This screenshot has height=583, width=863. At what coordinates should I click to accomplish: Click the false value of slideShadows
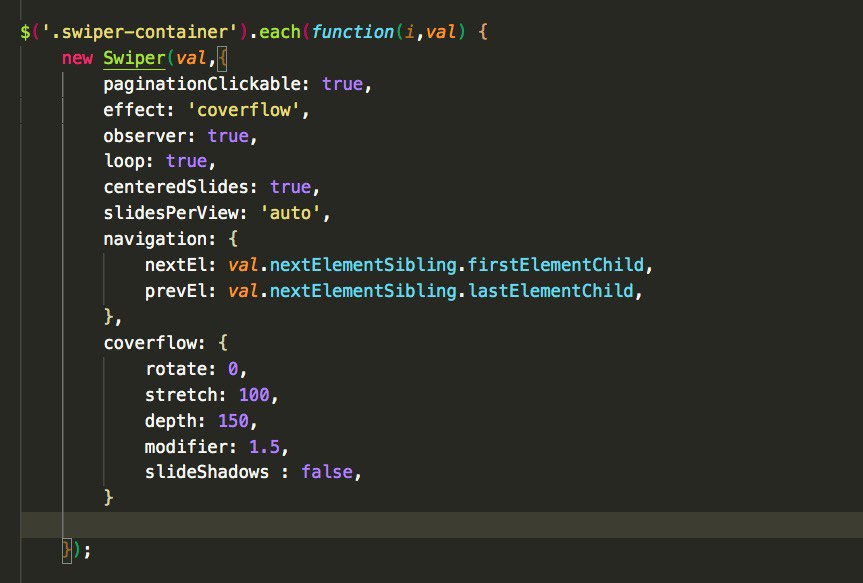(x=327, y=472)
